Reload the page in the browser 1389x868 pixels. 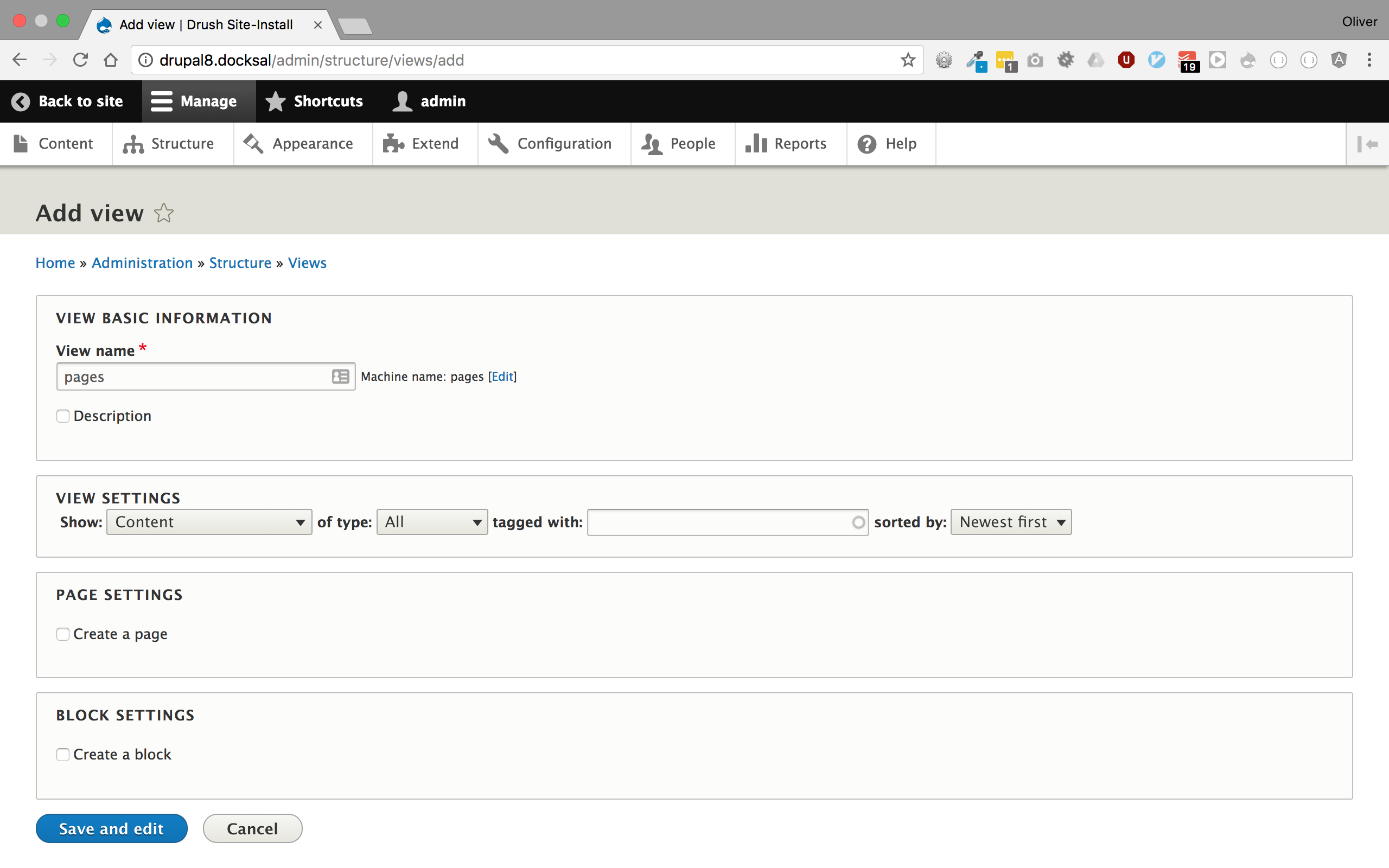coord(80,60)
